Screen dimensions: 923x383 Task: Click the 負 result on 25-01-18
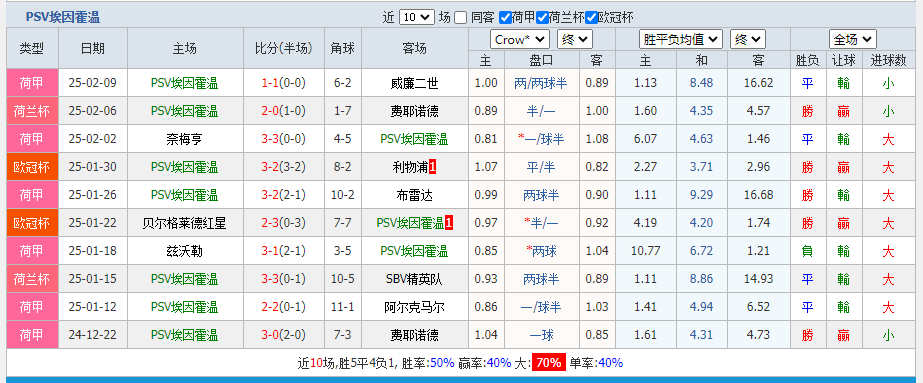click(808, 251)
